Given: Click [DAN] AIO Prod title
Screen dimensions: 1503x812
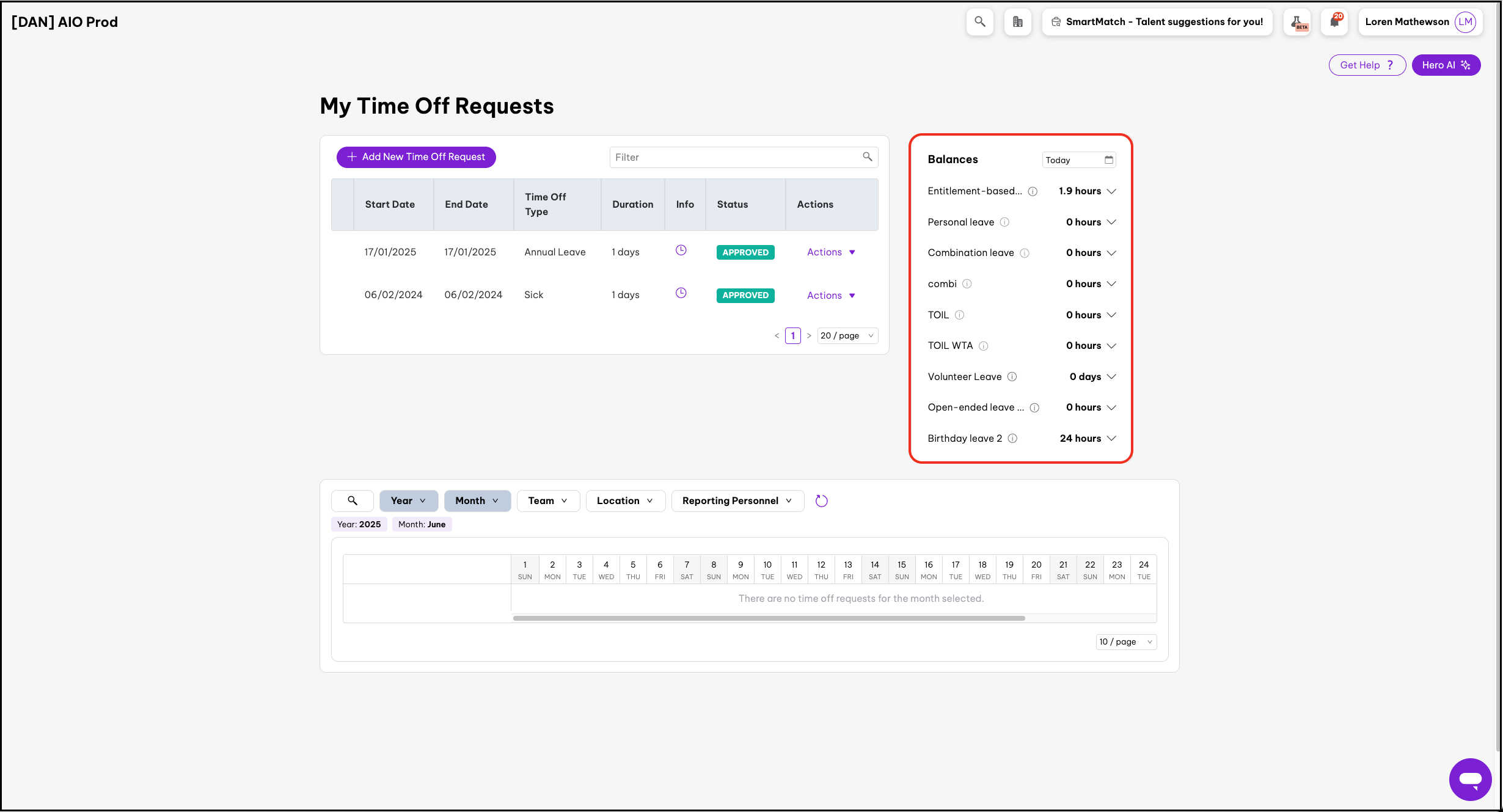Looking at the screenshot, I should tap(65, 22).
